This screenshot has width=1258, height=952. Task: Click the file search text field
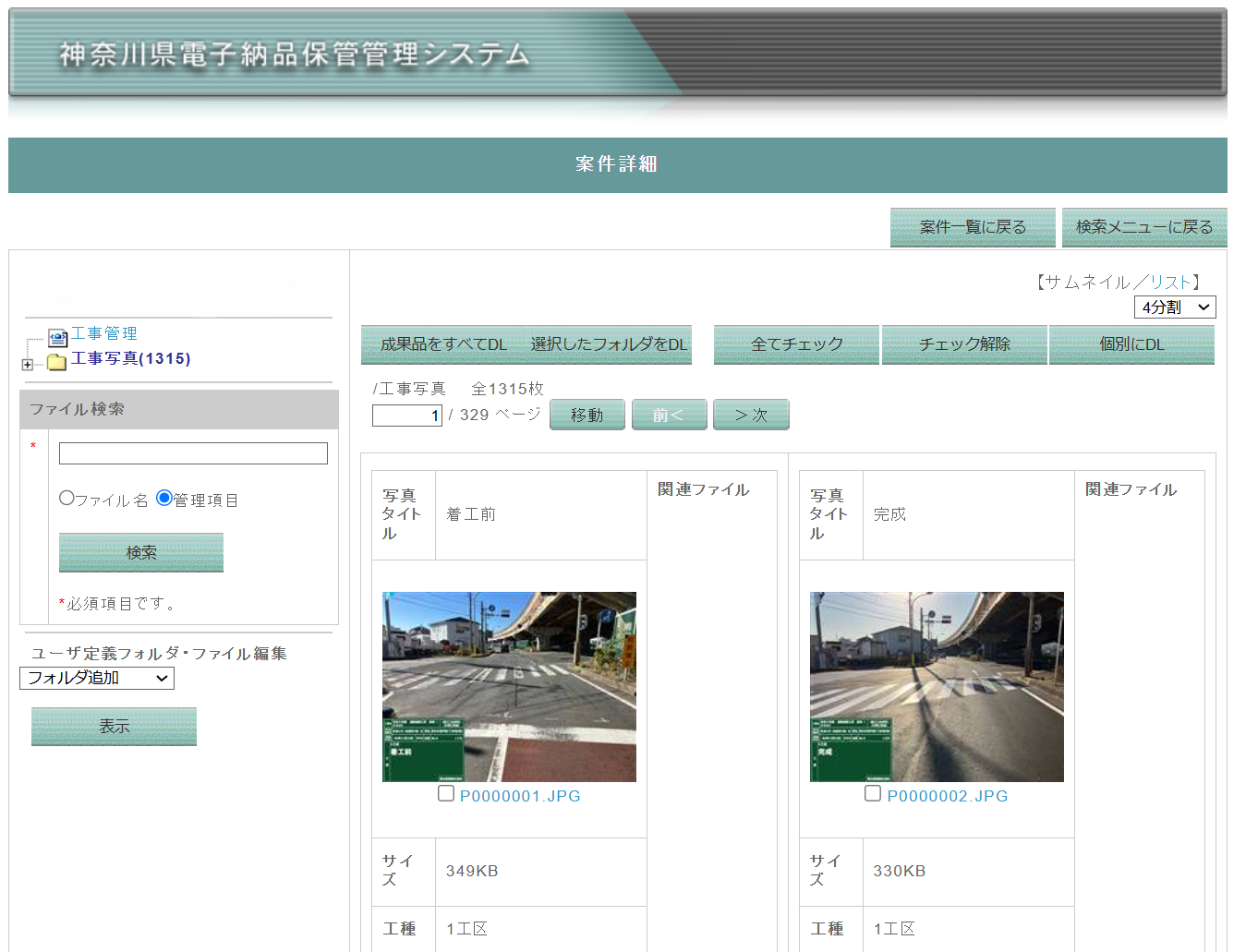tap(193, 453)
